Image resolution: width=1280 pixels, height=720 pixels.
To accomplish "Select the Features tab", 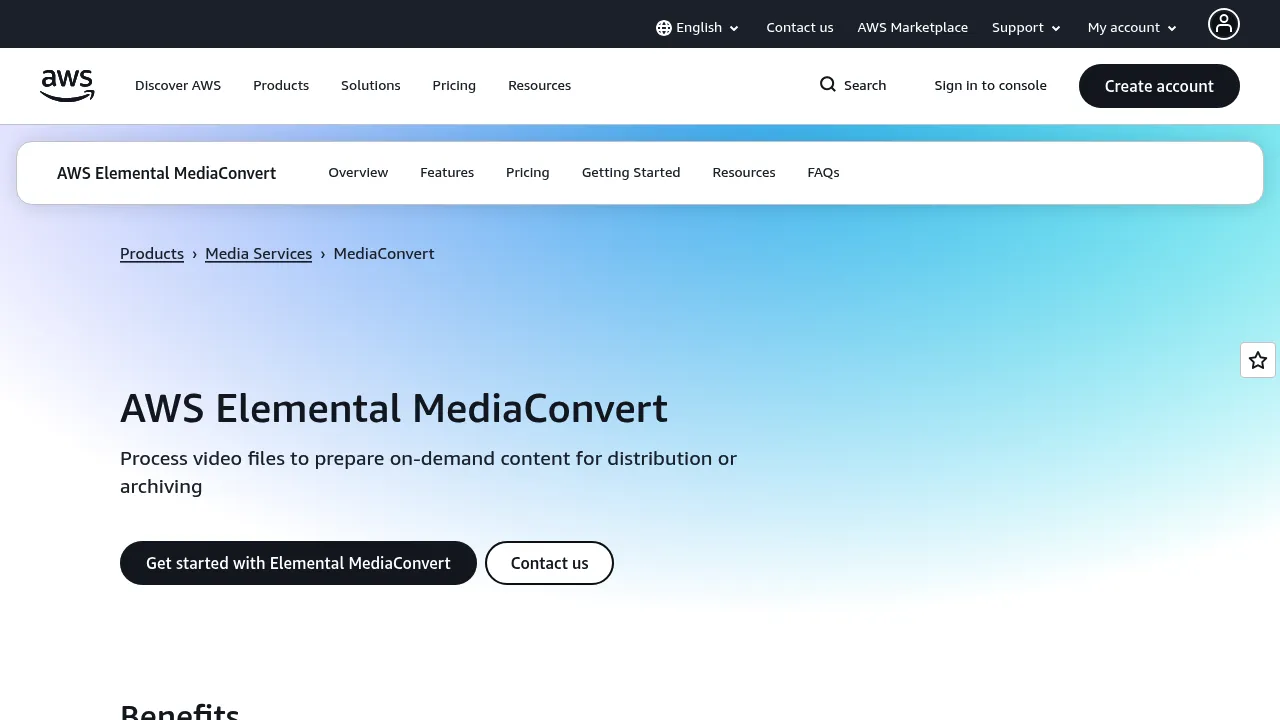I will (x=447, y=173).
